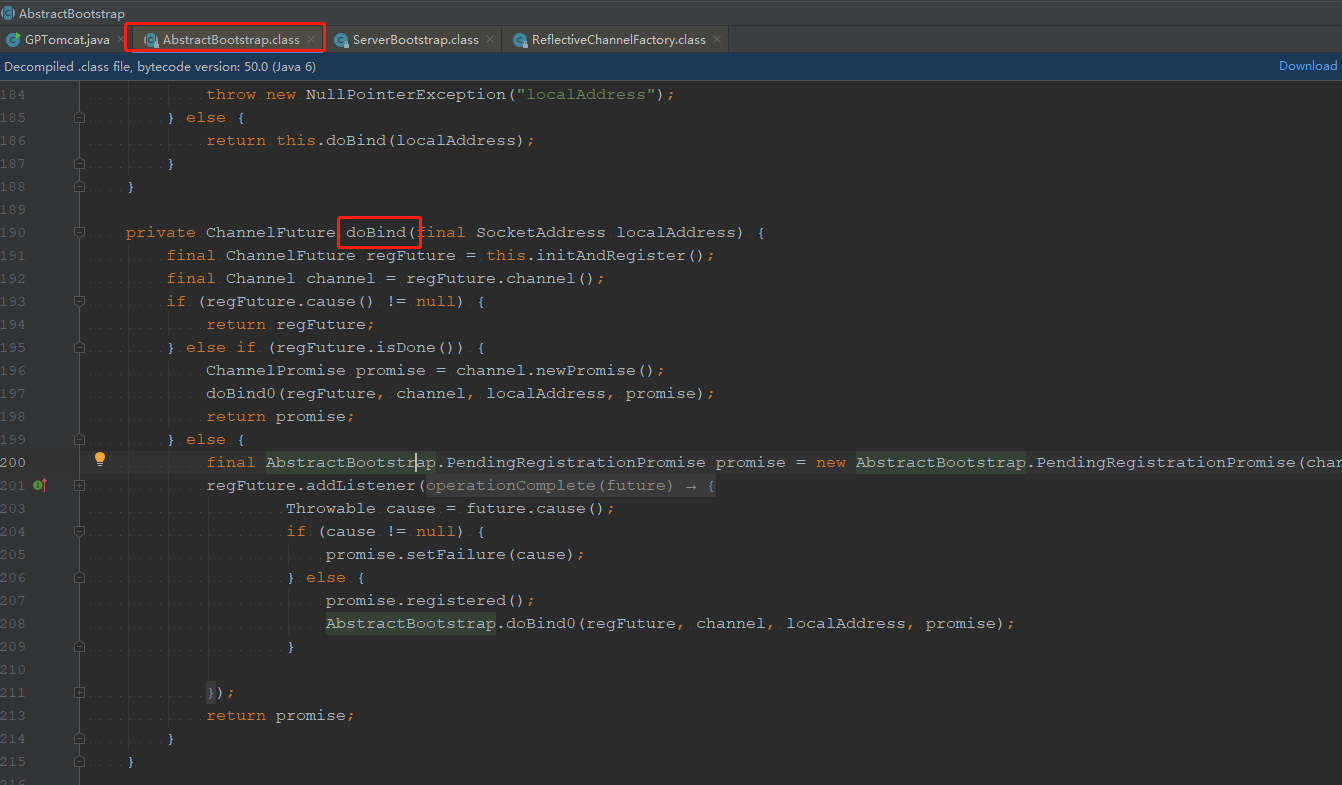Click "return promise" on line 213
The width and height of the screenshot is (1342, 785).
tap(276, 716)
